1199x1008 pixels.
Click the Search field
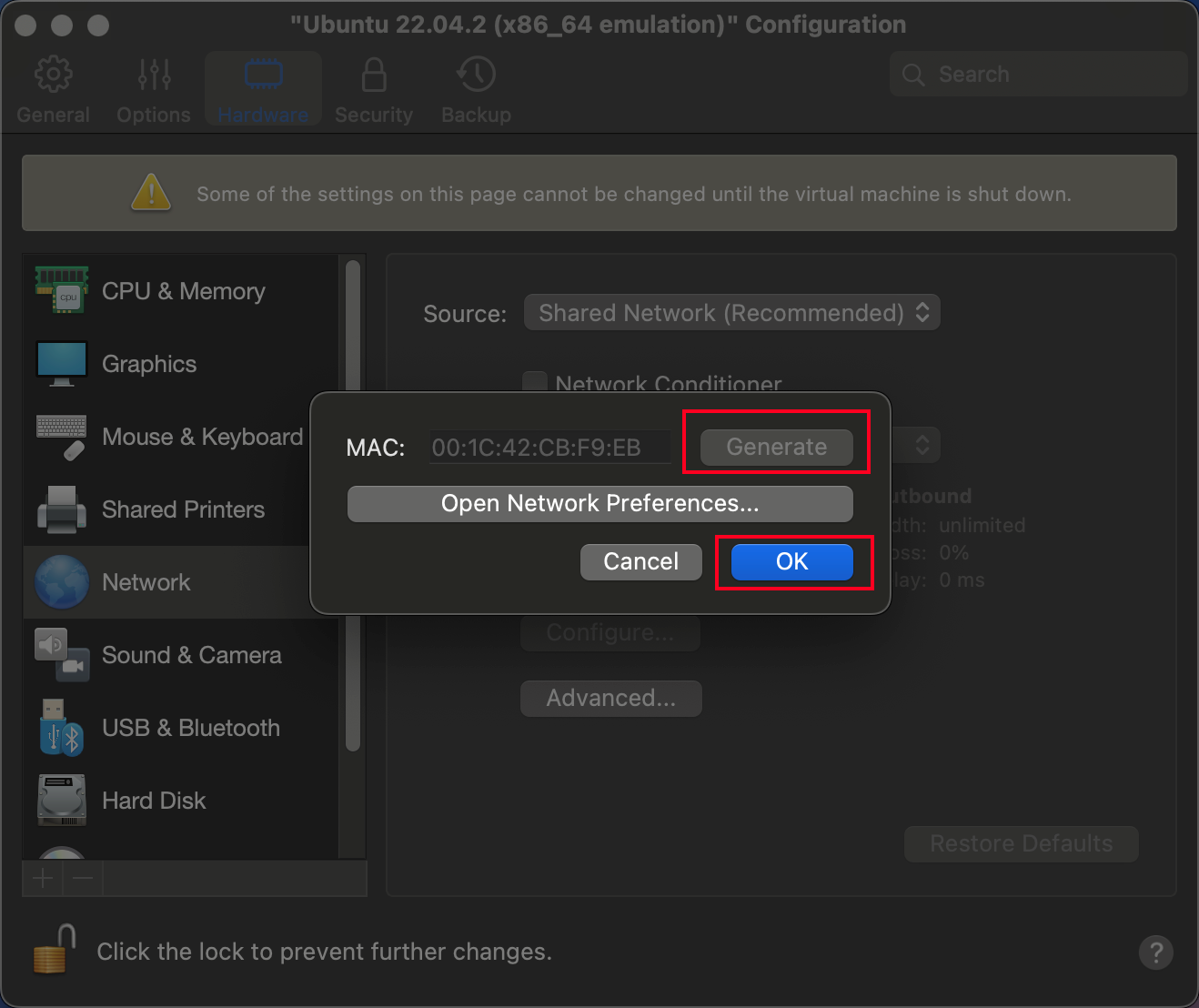click(1039, 75)
